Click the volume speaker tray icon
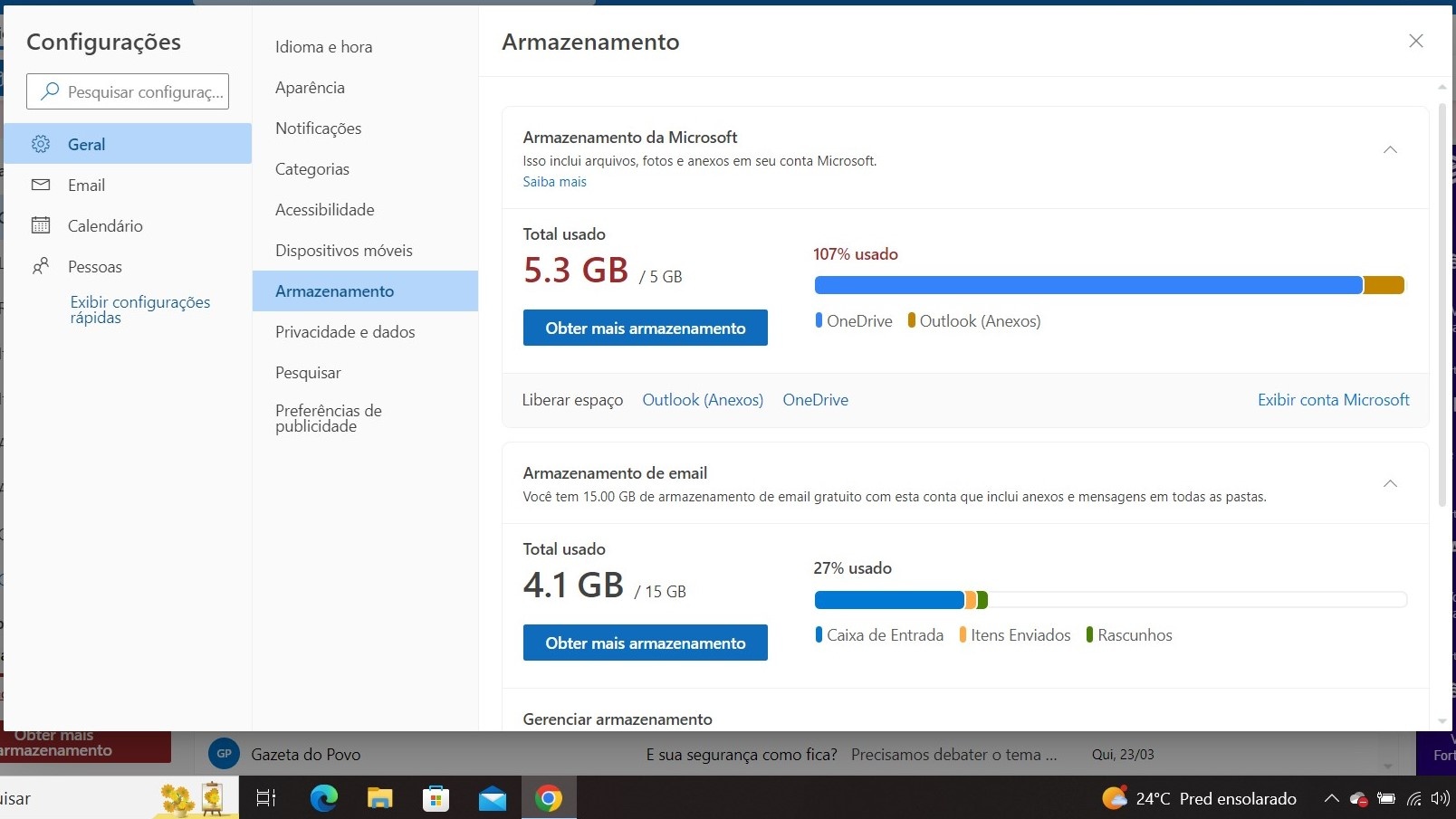Viewport: 1456px width, 819px height. pyautogui.click(x=1440, y=798)
